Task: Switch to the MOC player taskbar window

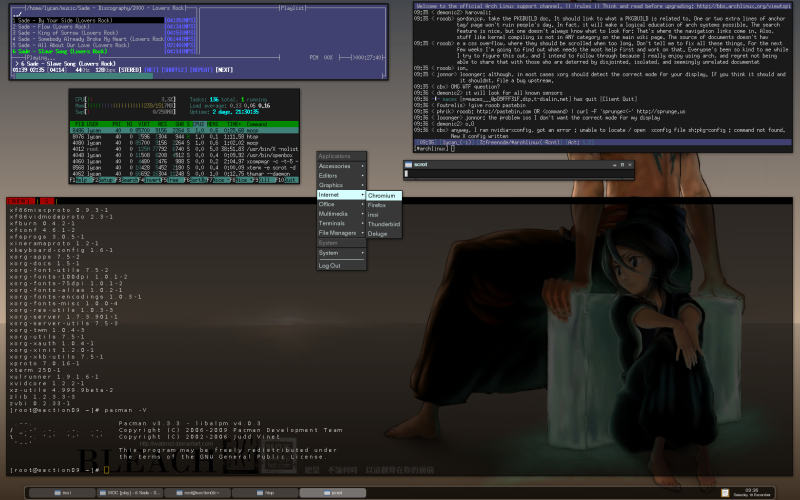Action: (x=130, y=492)
